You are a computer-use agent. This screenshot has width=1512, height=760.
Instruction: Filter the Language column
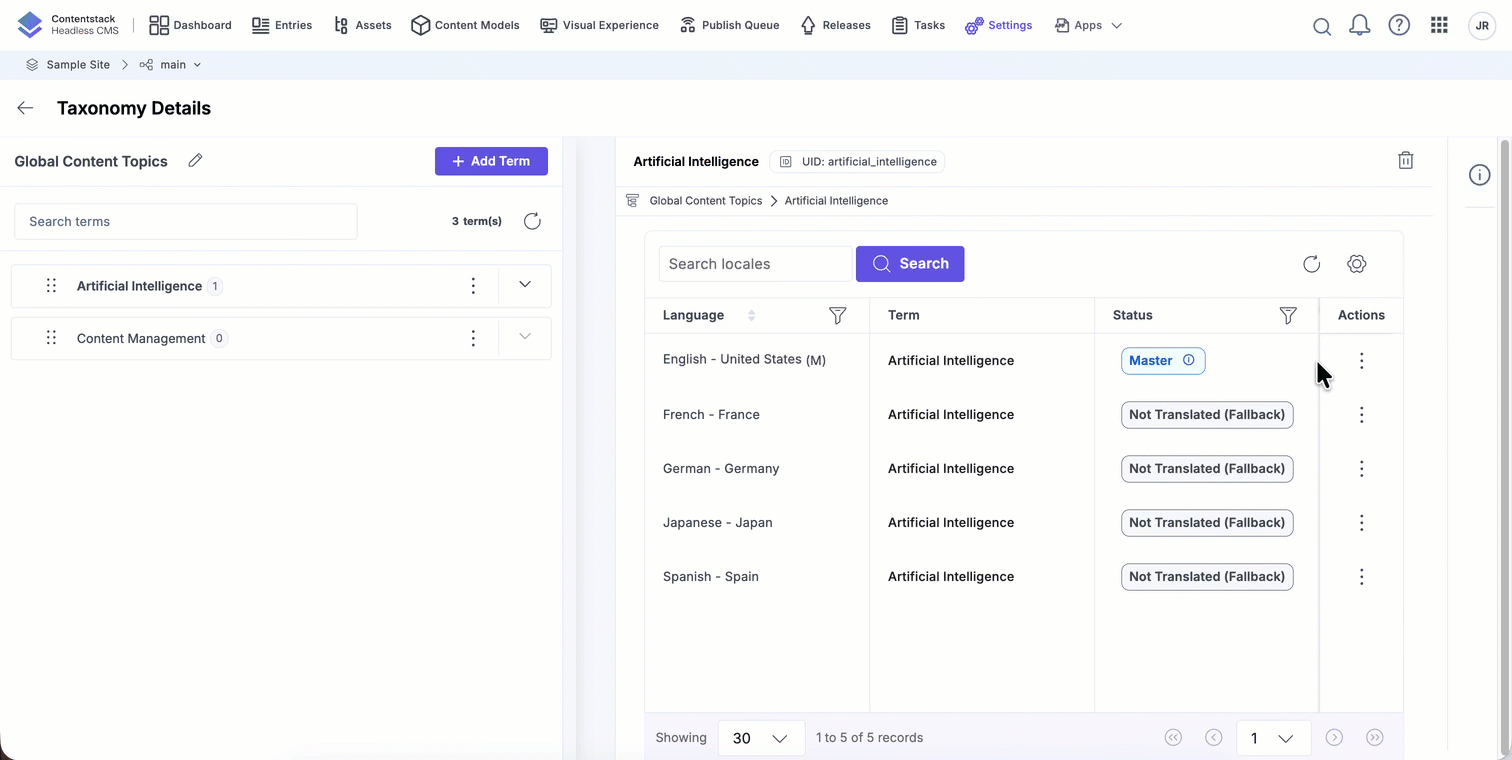[x=838, y=315]
